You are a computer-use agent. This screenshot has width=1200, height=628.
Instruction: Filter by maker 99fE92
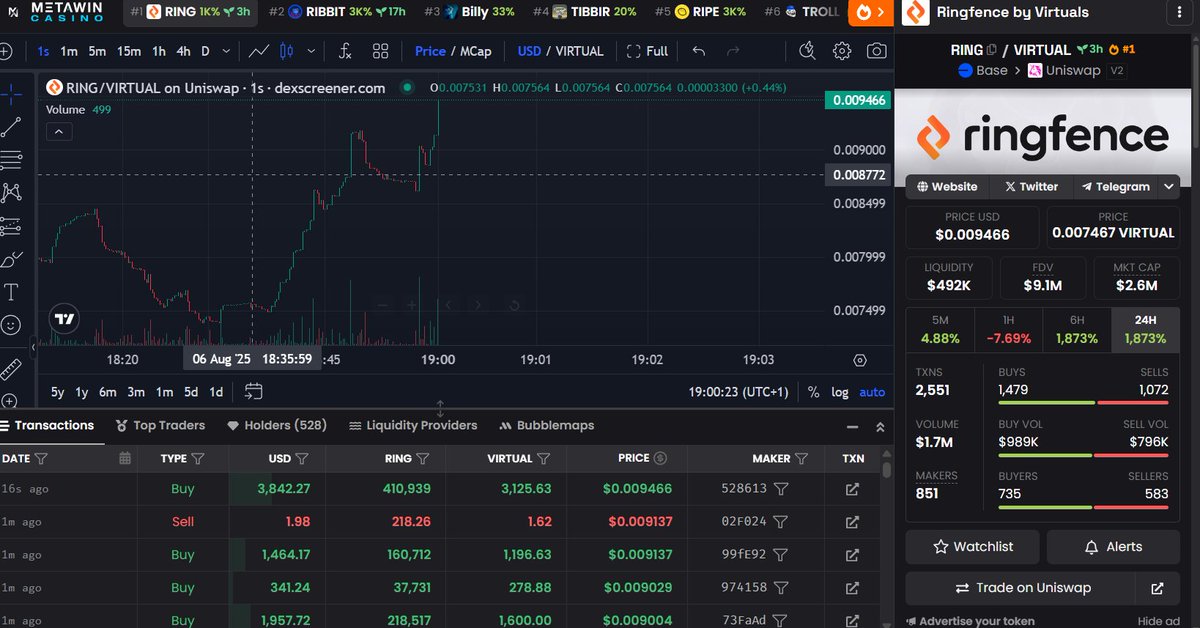[x=781, y=554]
